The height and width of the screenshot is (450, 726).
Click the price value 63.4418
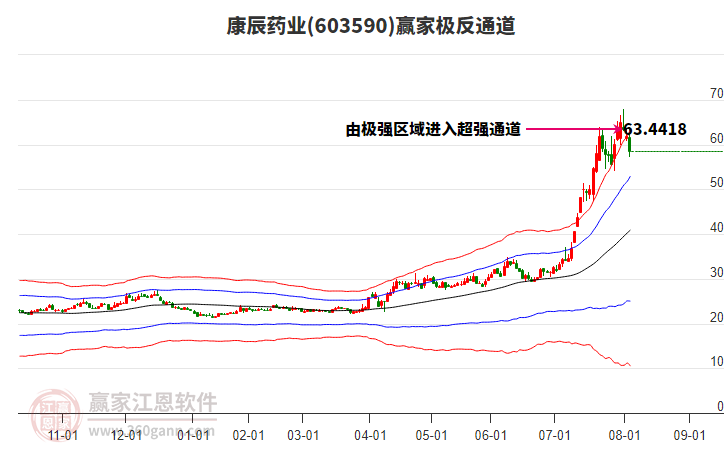pyautogui.click(x=655, y=129)
